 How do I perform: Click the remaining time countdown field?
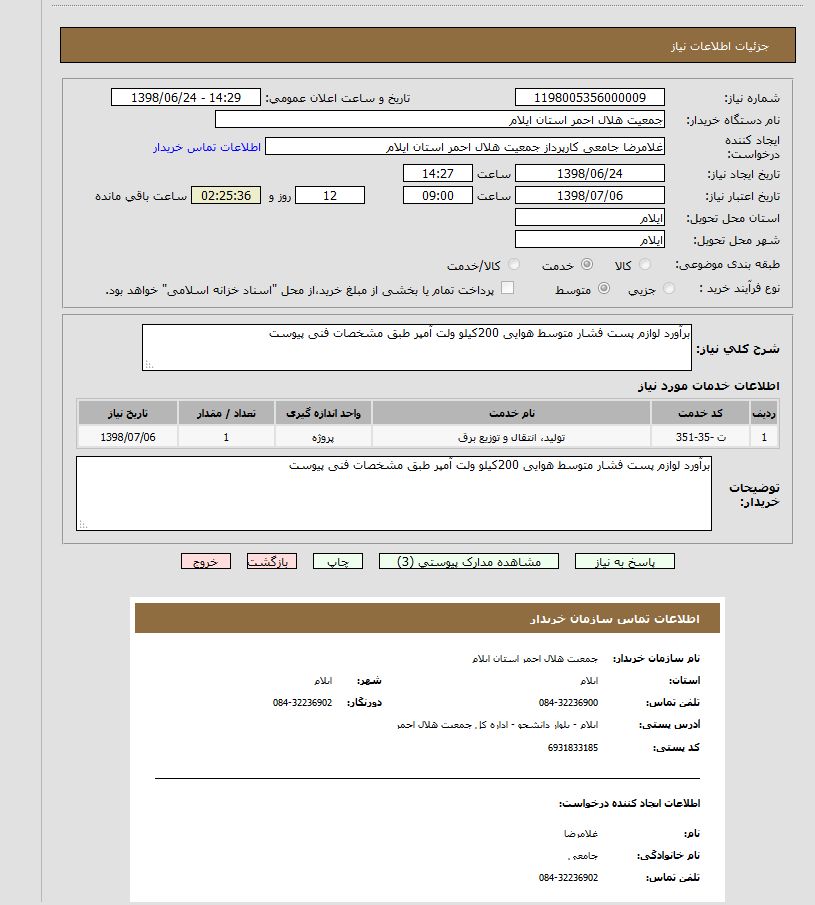coord(226,195)
